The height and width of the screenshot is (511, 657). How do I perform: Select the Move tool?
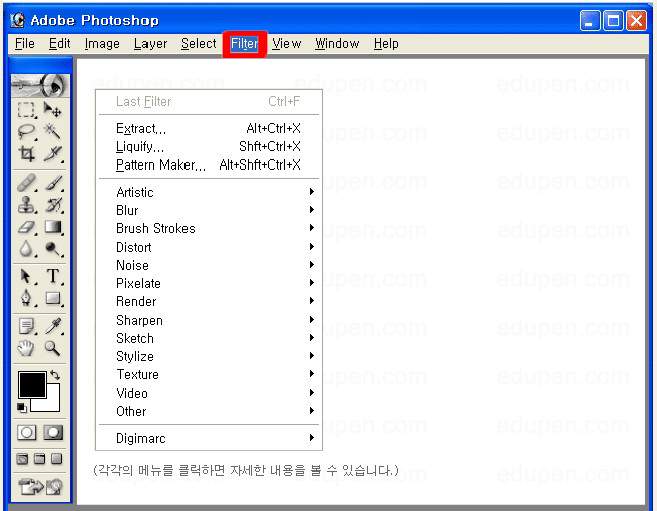click(x=53, y=110)
